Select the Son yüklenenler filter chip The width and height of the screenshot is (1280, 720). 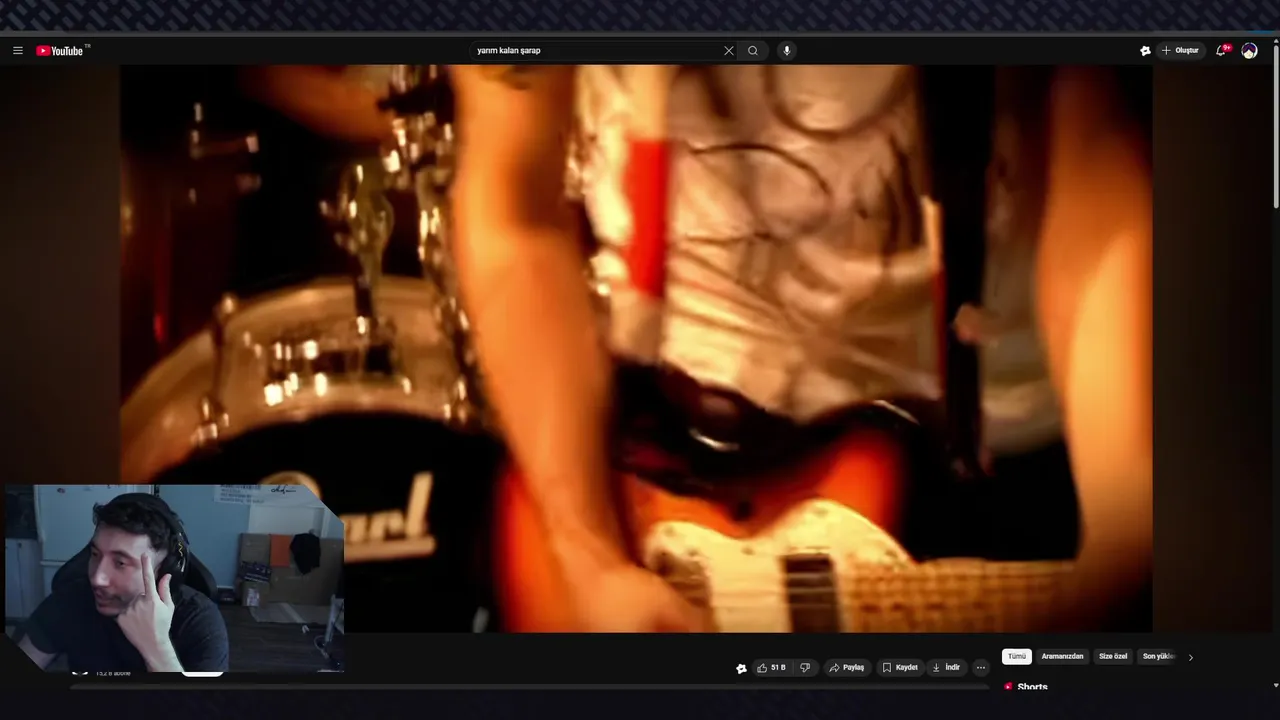(1158, 657)
